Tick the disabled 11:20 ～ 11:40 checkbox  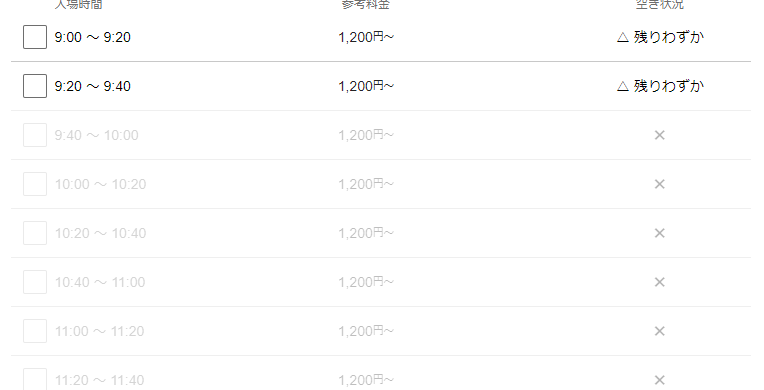point(35,379)
